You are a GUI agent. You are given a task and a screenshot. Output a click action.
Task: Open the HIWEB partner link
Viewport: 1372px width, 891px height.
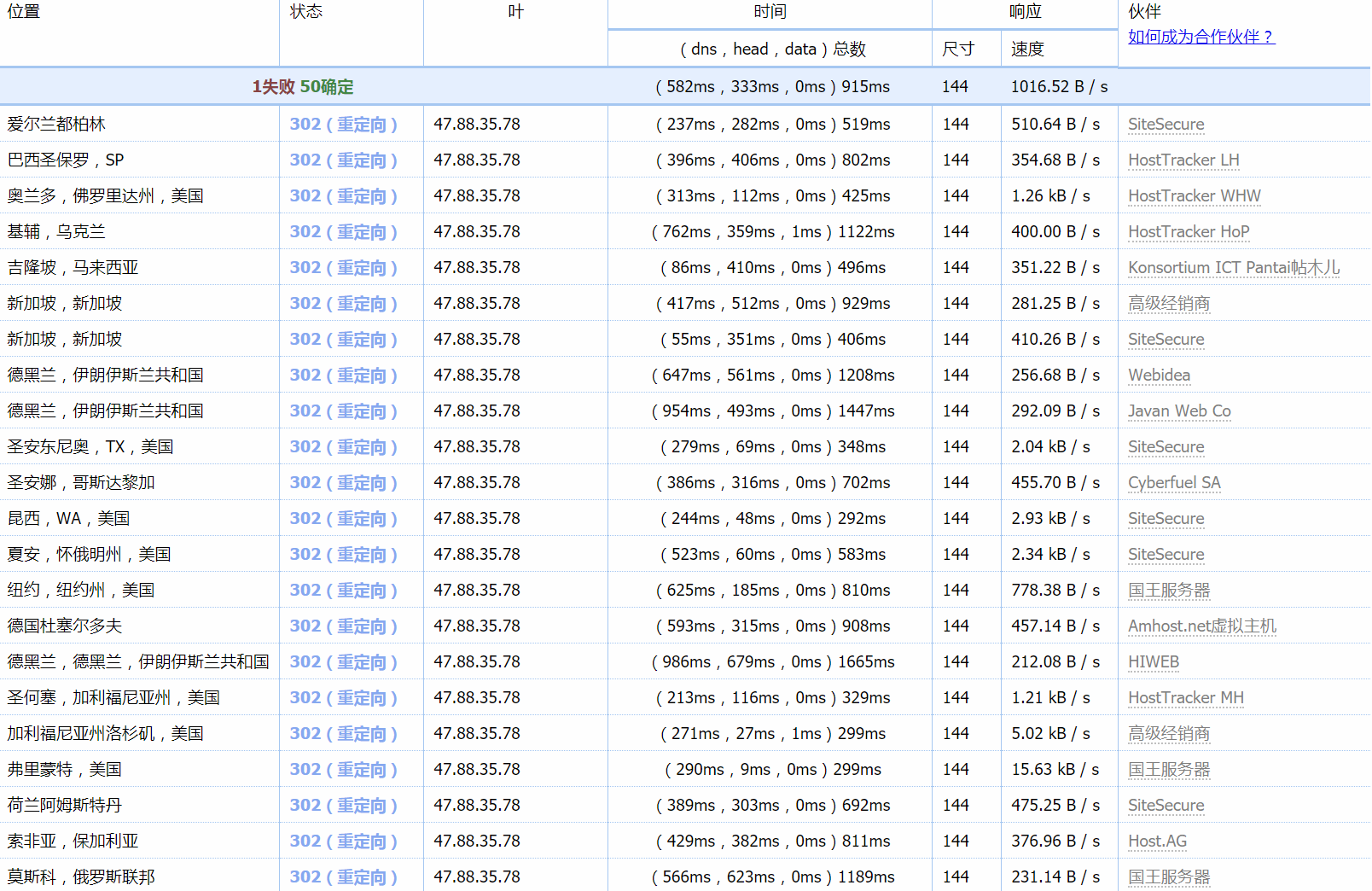pos(1153,662)
